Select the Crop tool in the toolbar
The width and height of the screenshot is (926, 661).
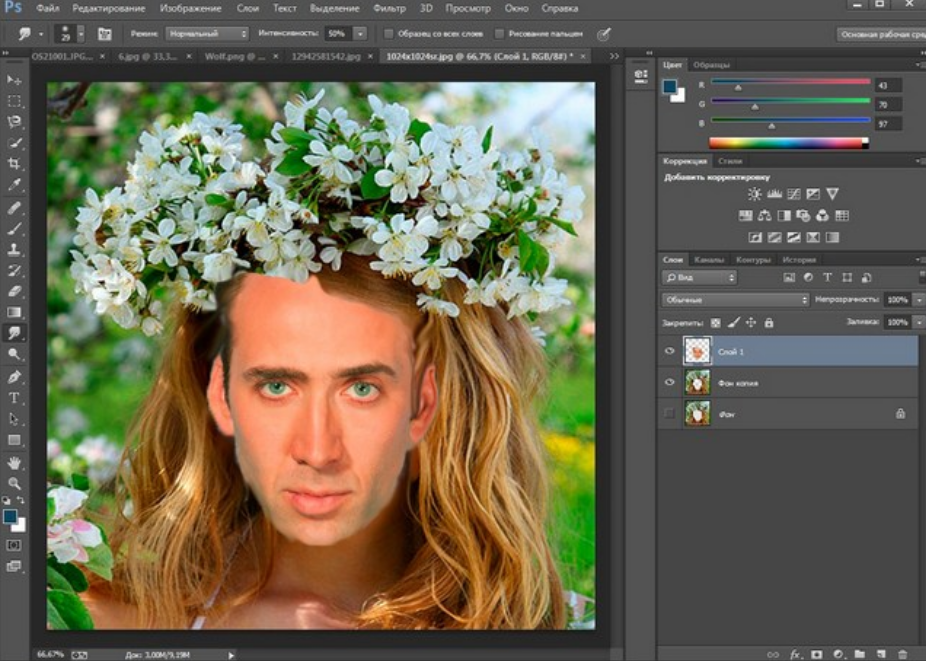[14, 164]
